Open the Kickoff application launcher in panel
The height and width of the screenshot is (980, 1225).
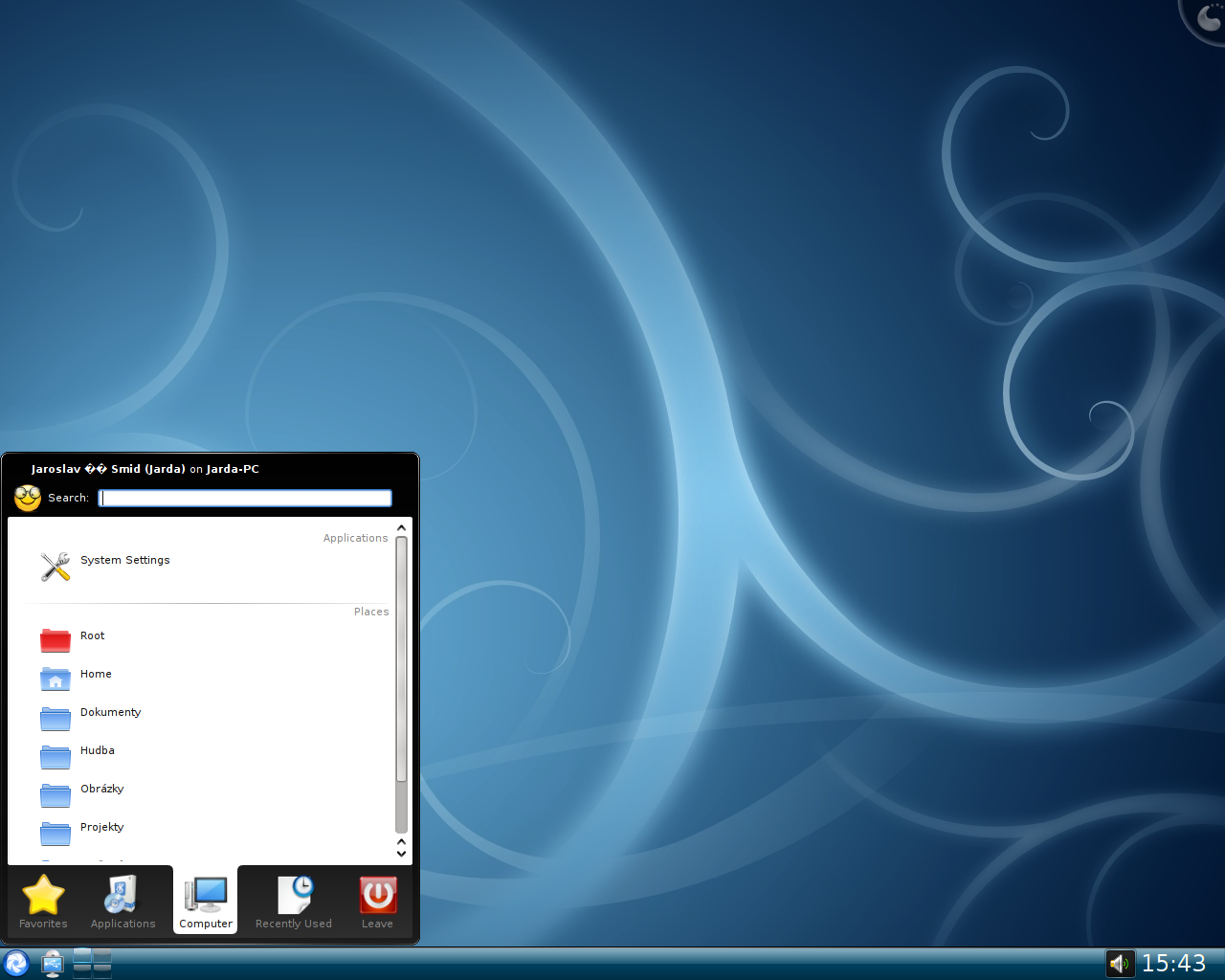click(x=16, y=963)
